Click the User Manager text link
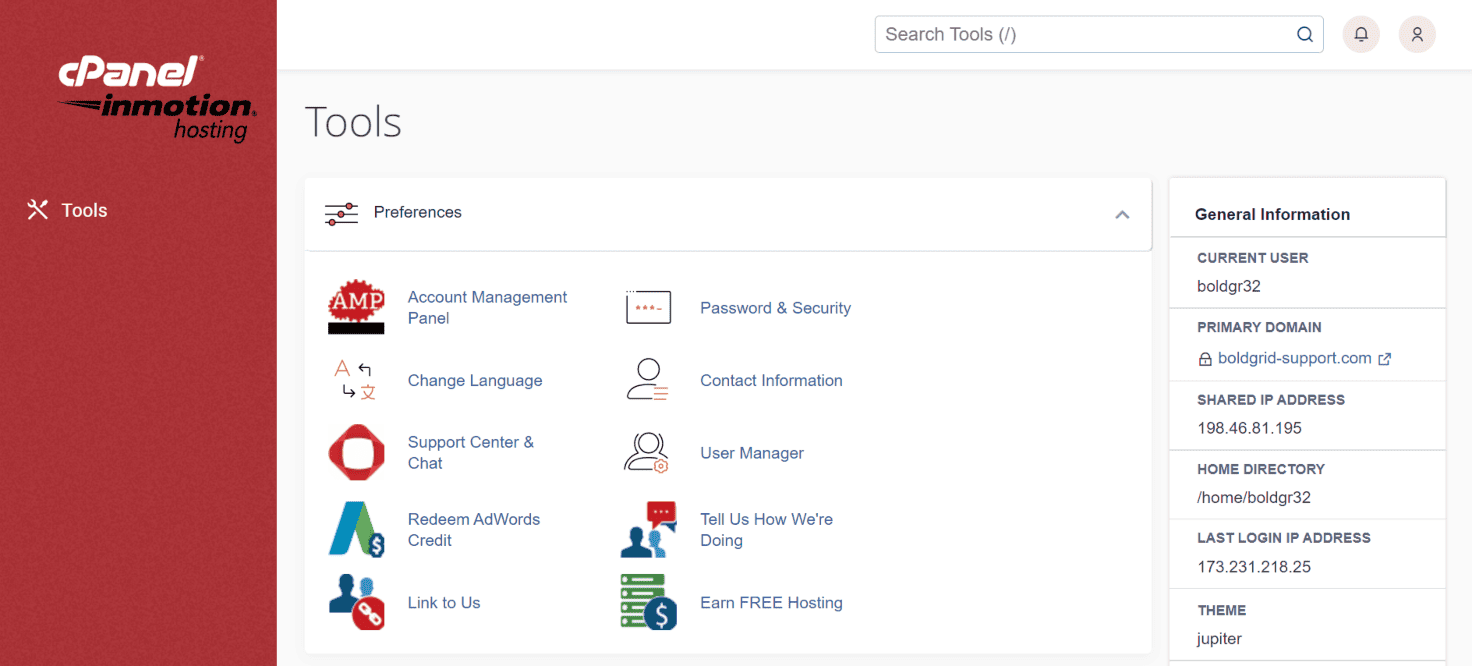This screenshot has height=666, width=1472. (x=752, y=452)
